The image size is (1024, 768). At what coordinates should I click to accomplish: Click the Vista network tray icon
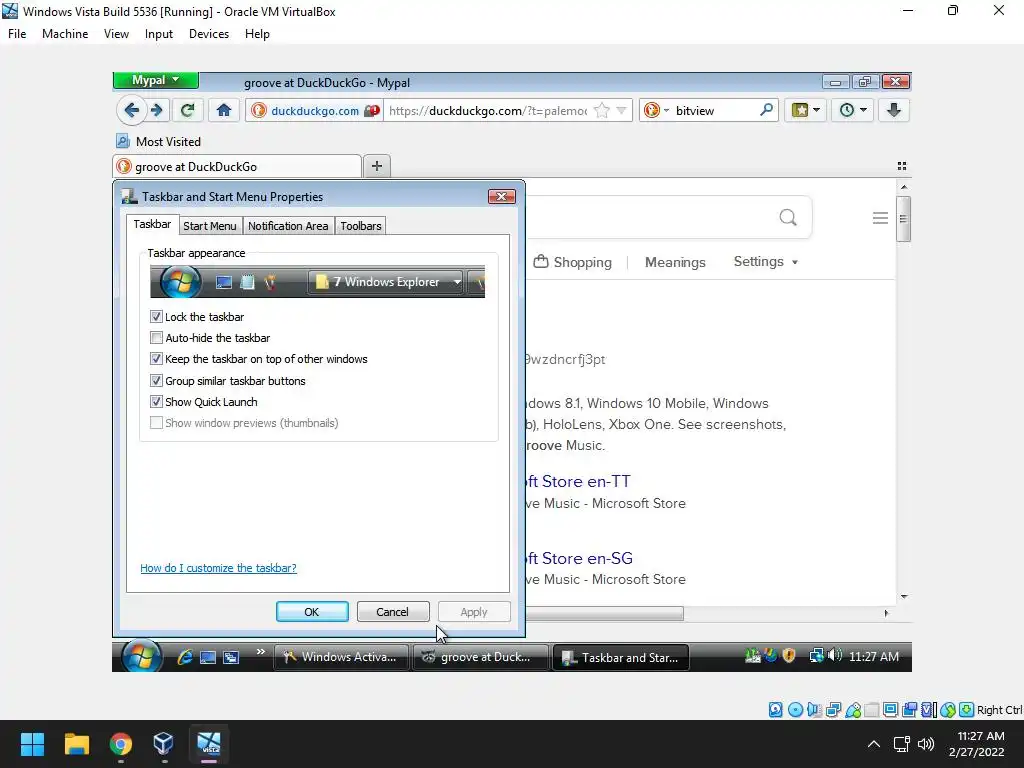(x=816, y=656)
